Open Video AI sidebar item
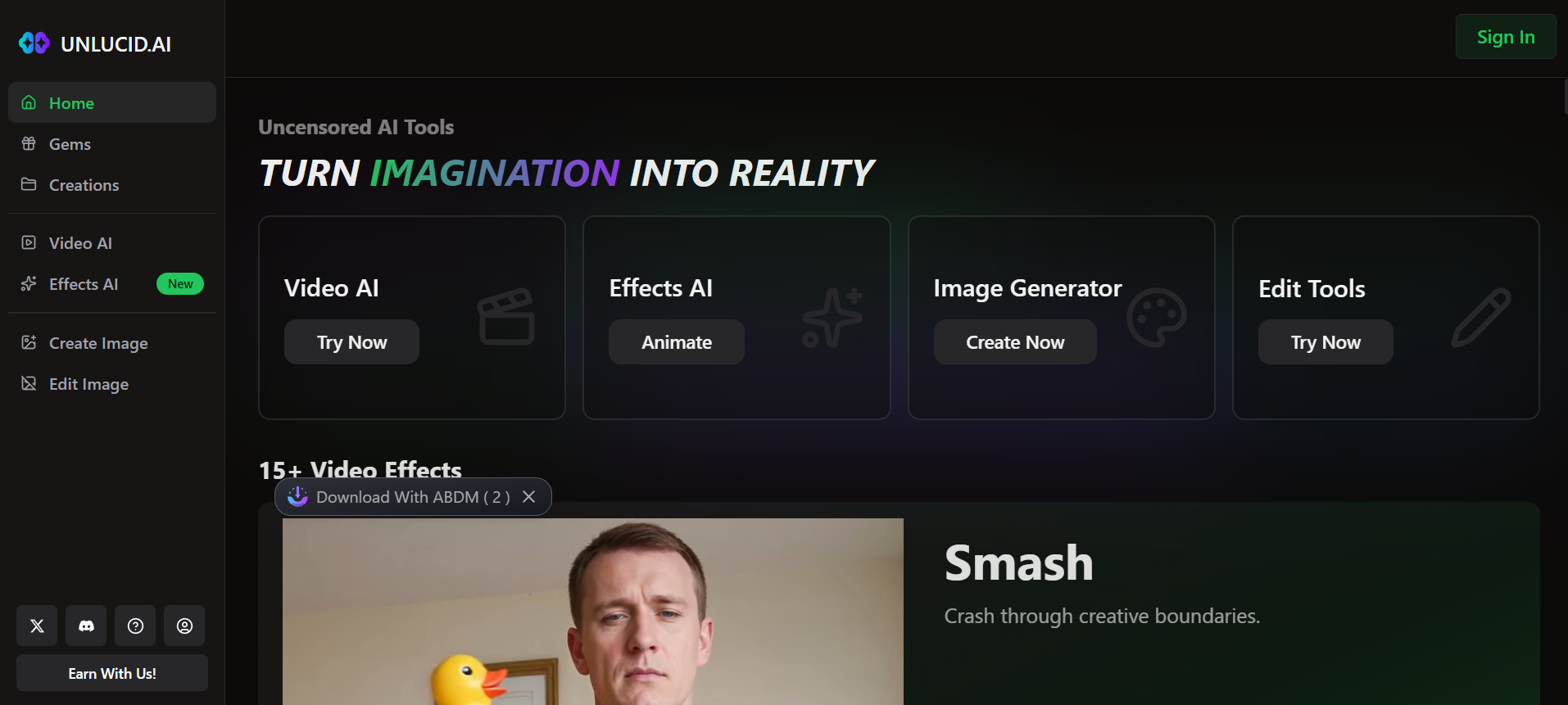This screenshot has width=1568, height=705. pos(112,243)
